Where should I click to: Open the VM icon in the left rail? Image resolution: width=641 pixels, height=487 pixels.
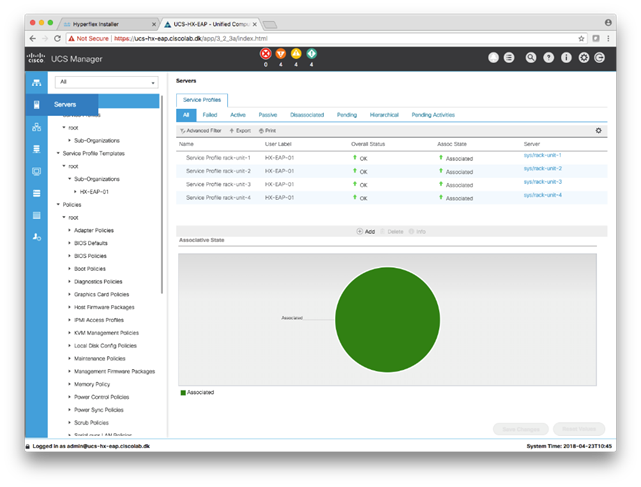pos(36,171)
